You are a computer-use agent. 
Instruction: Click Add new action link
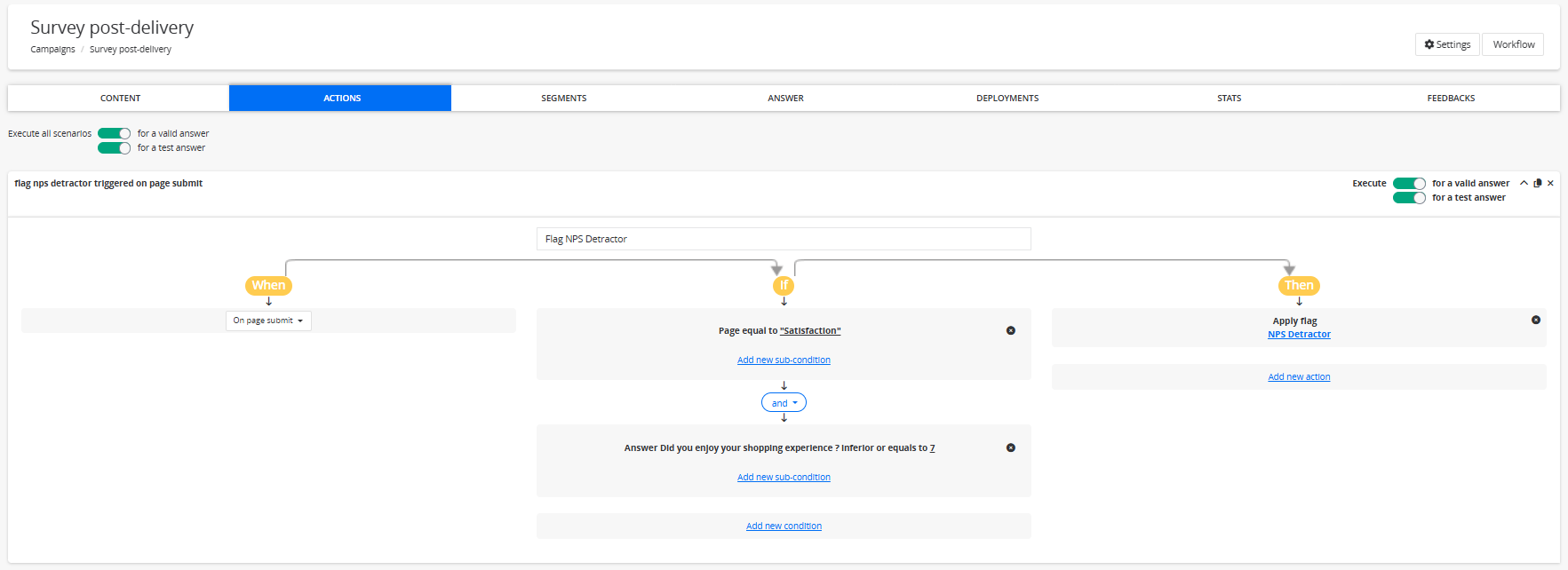click(1299, 376)
